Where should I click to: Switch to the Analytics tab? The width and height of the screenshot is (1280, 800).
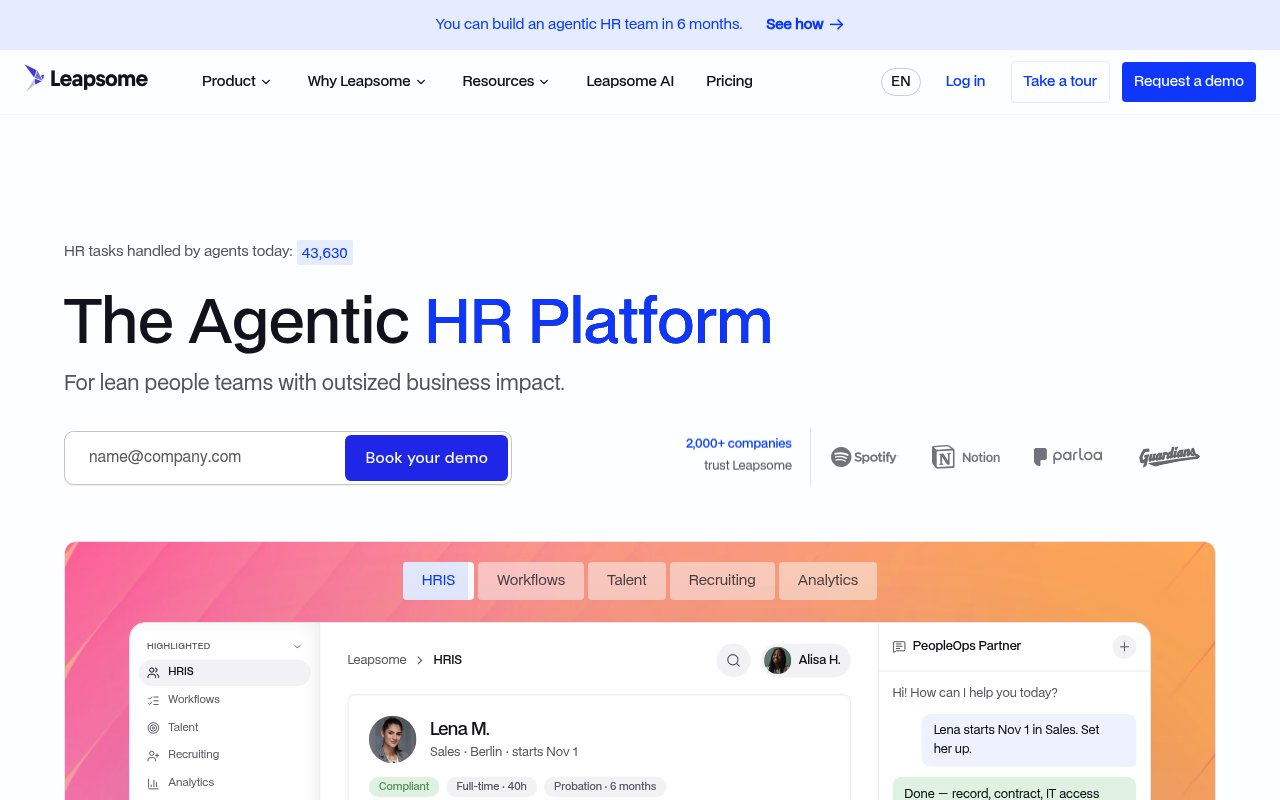(x=828, y=581)
